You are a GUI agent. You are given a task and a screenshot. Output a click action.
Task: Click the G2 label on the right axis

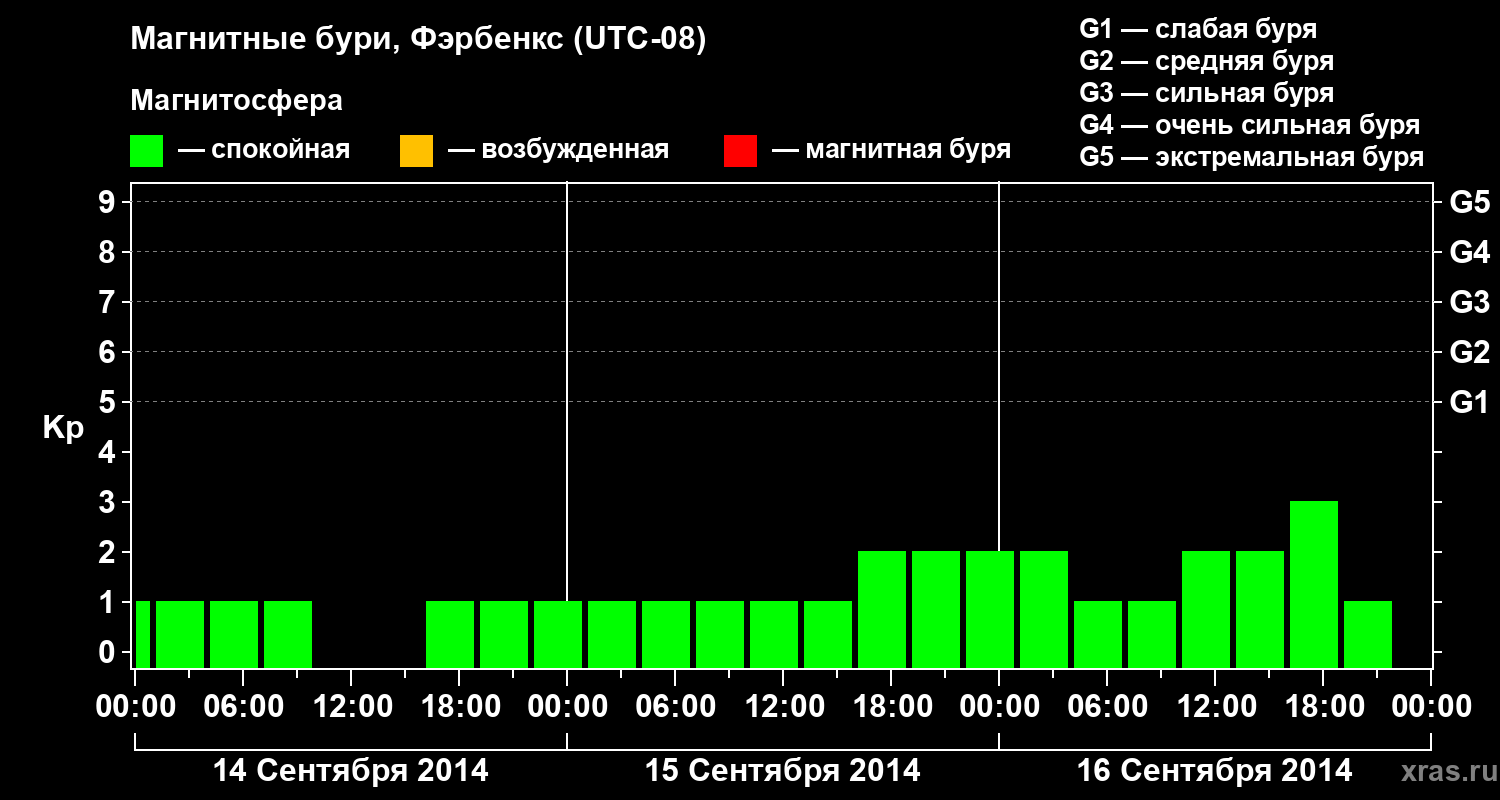point(1469,352)
